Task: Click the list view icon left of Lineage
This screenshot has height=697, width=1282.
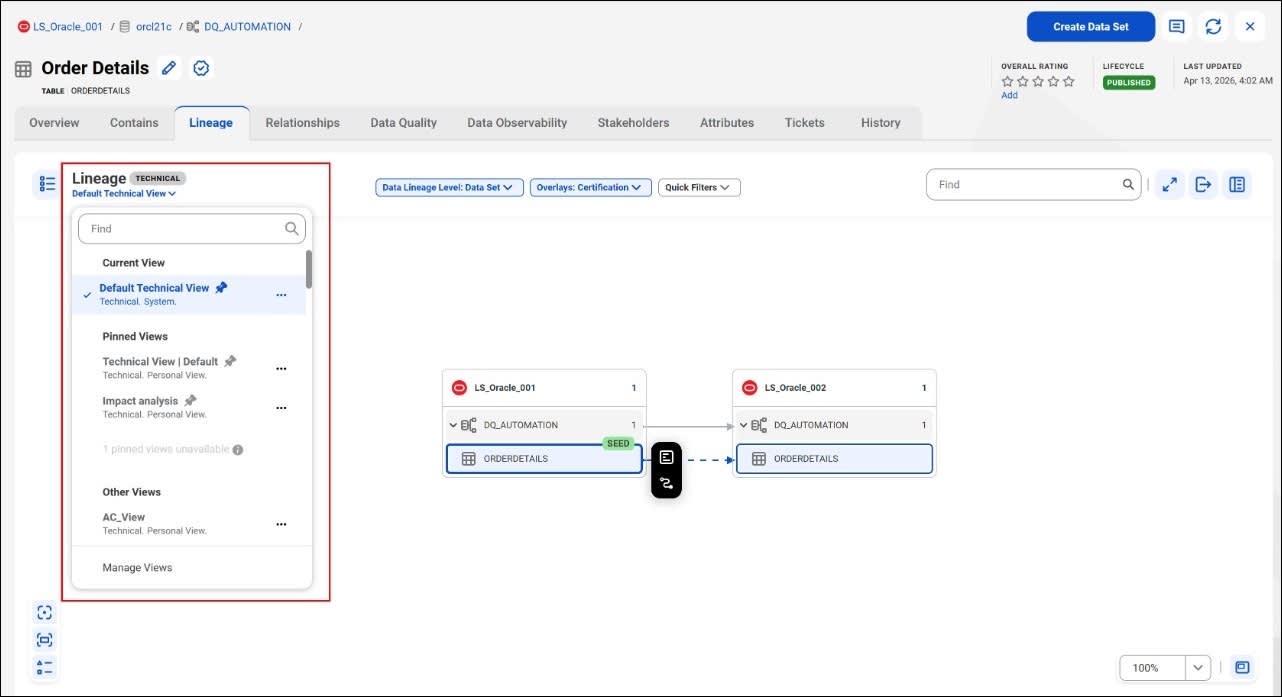Action: [47, 184]
